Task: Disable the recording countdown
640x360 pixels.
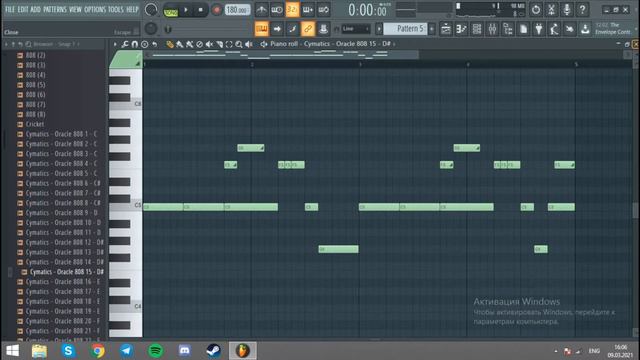Action: 292,9
